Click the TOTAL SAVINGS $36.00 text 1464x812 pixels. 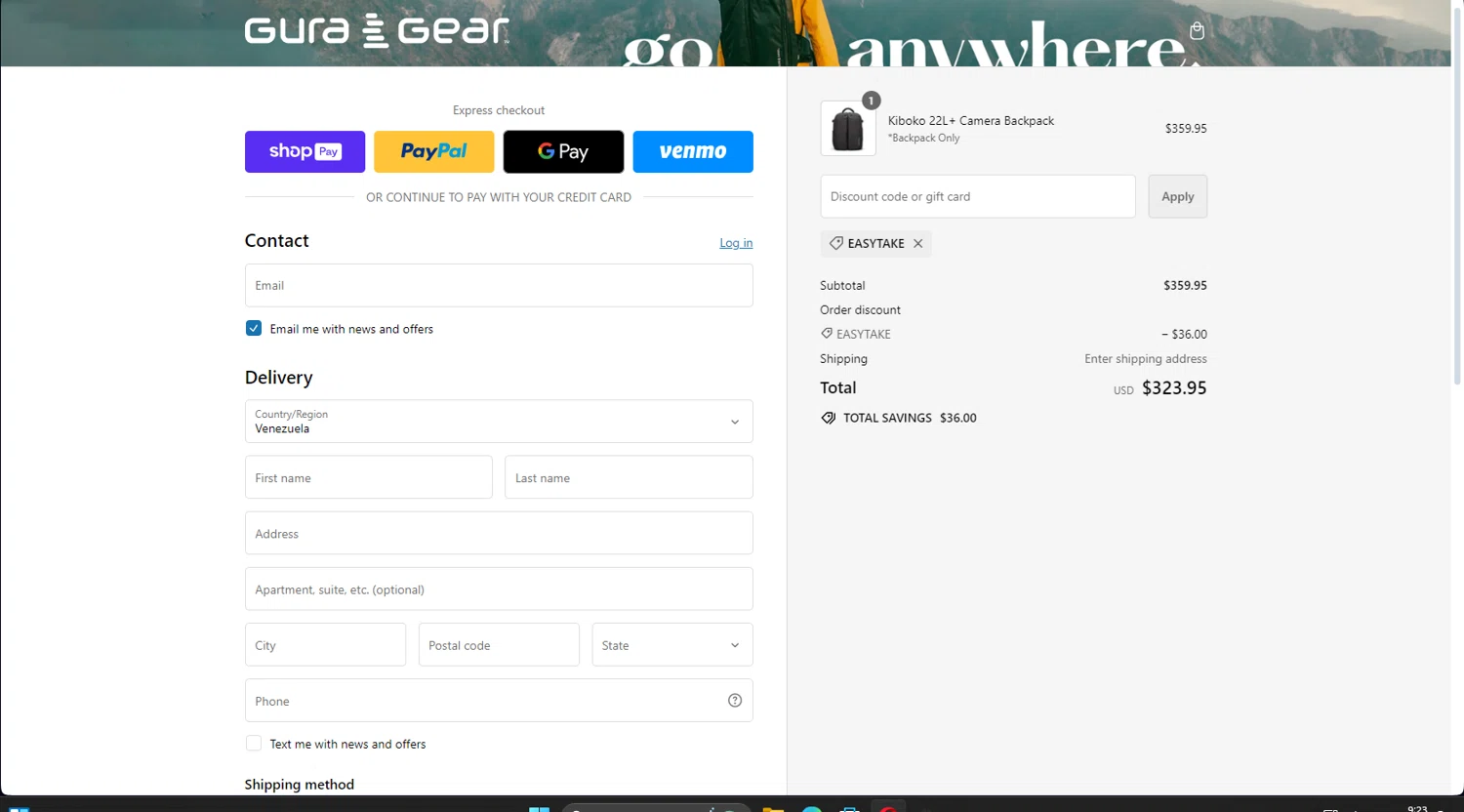(x=910, y=418)
